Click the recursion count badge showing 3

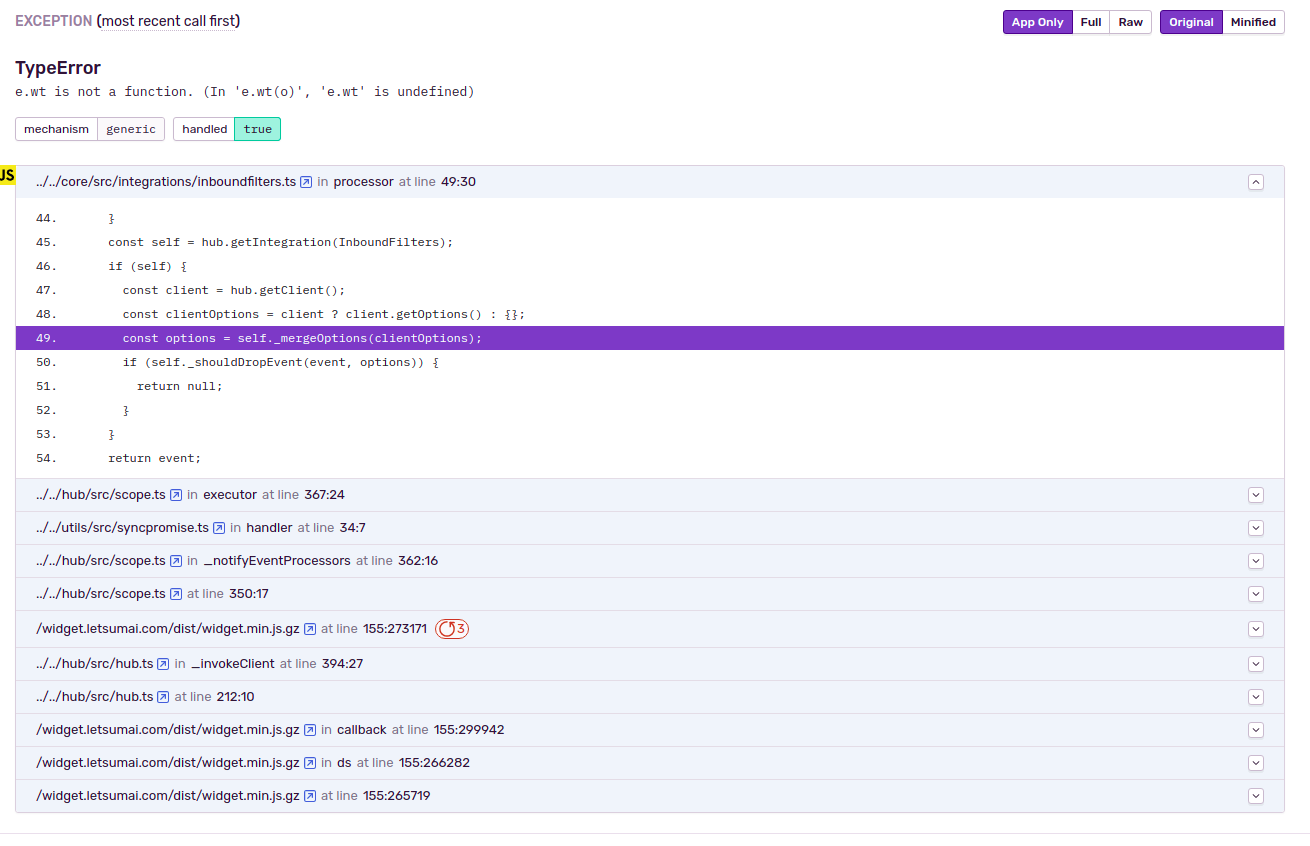click(x=452, y=629)
